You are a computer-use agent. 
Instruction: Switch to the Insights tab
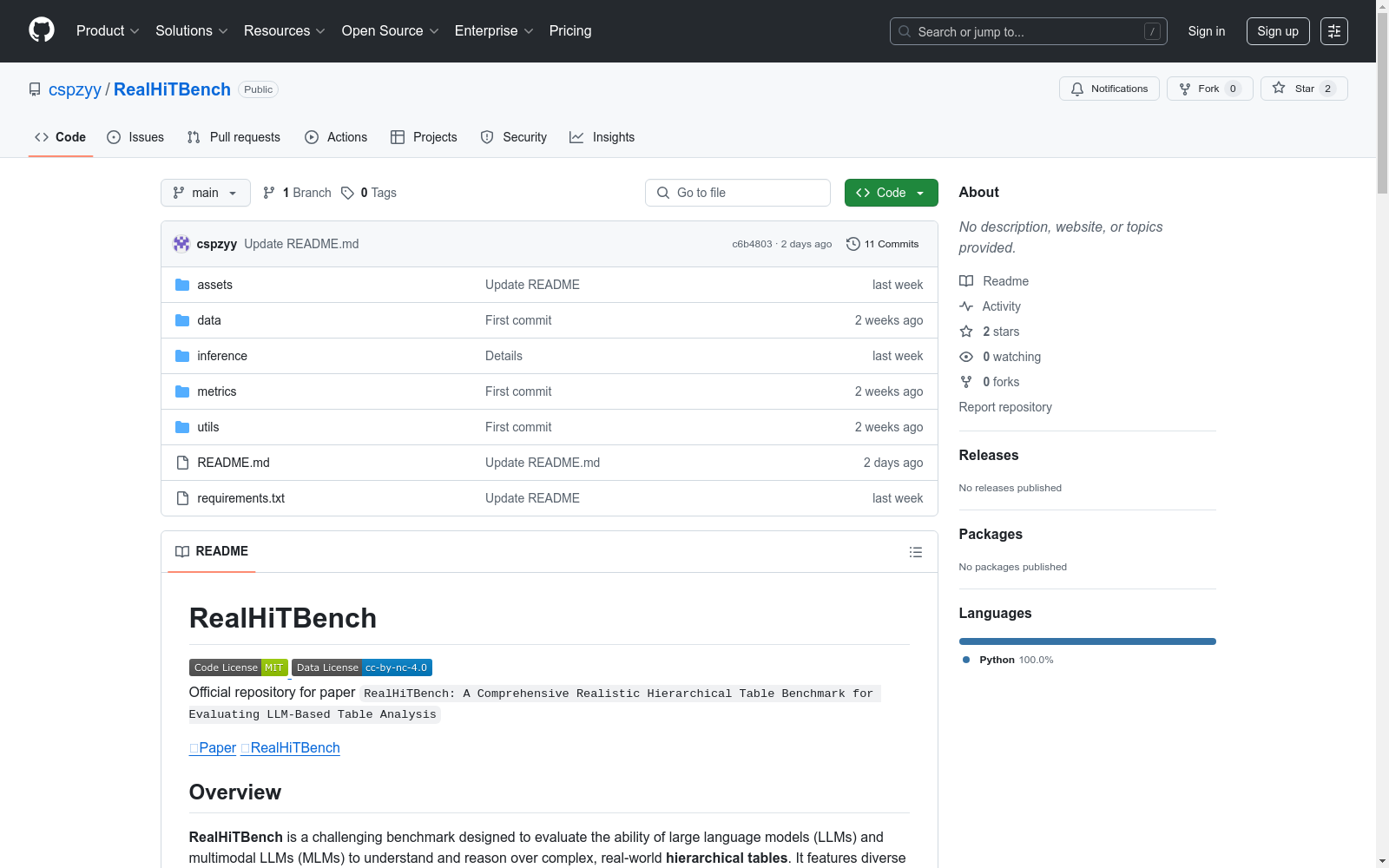pos(602,137)
